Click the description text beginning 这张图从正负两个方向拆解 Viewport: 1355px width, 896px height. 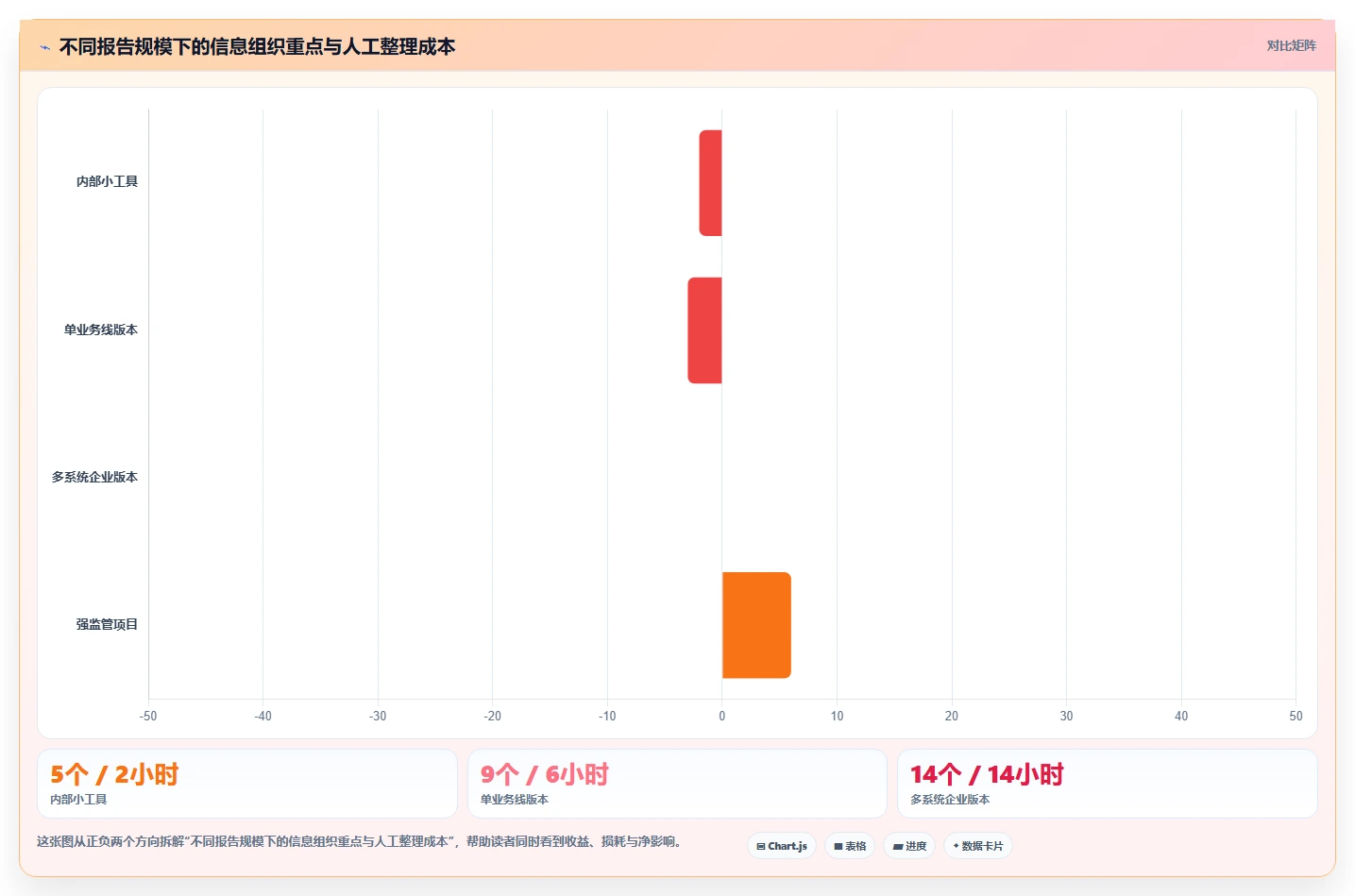[x=359, y=841]
